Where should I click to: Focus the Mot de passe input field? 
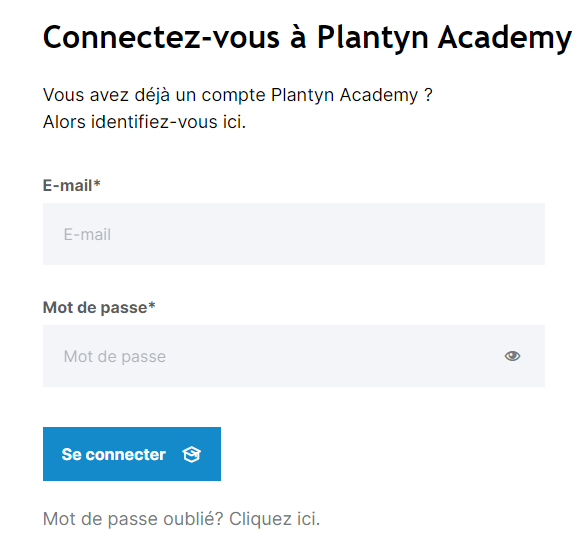coord(294,356)
